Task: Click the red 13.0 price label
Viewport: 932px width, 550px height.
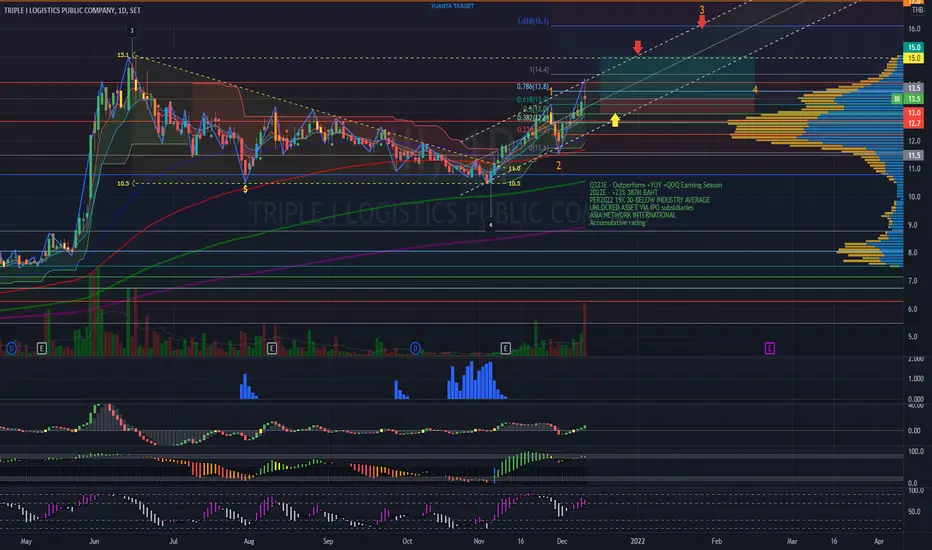Action: [x=914, y=112]
